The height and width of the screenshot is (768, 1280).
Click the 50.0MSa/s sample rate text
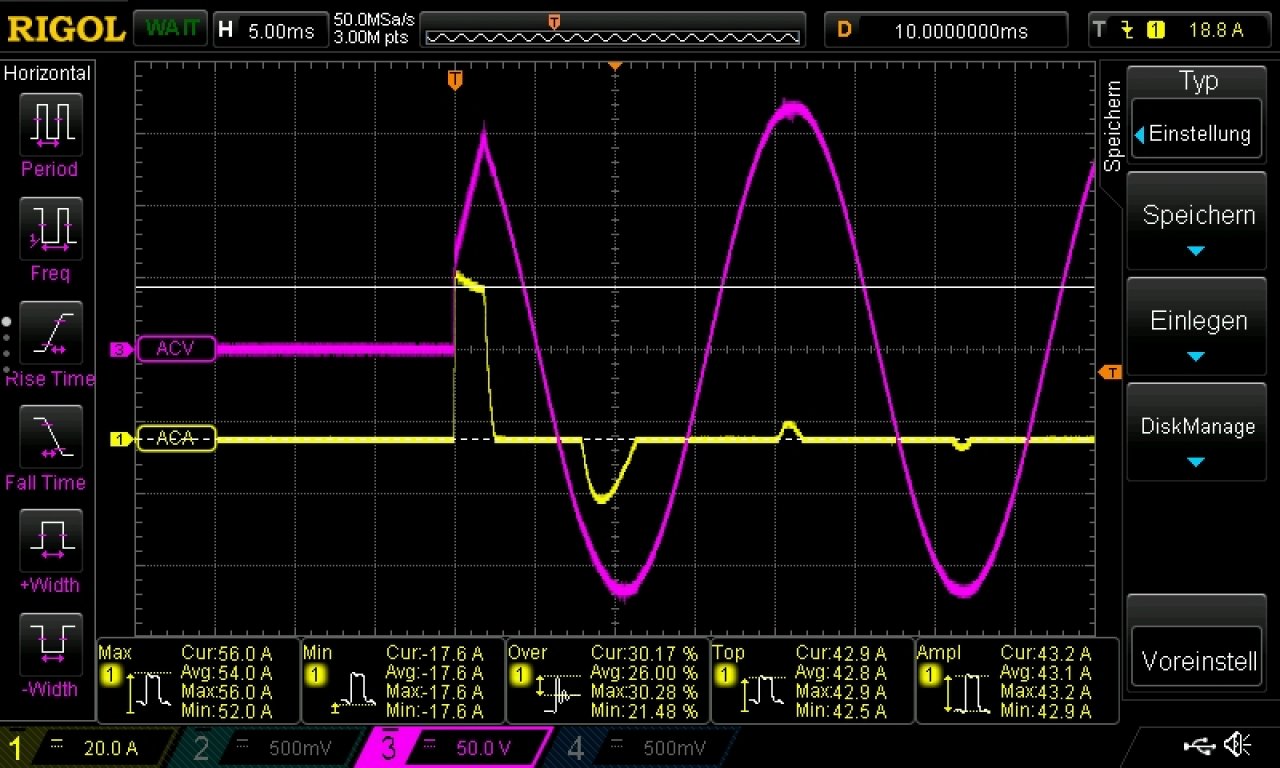click(374, 20)
